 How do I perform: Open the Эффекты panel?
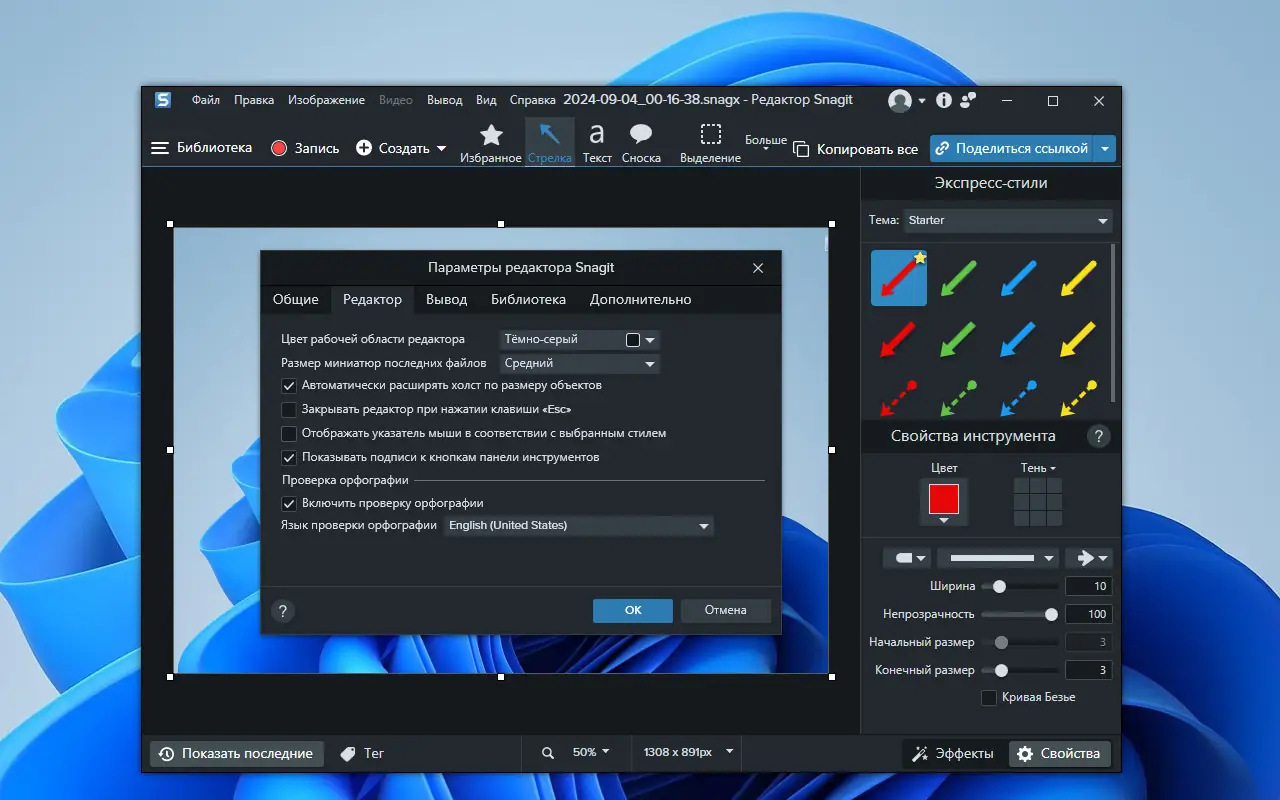(953, 753)
